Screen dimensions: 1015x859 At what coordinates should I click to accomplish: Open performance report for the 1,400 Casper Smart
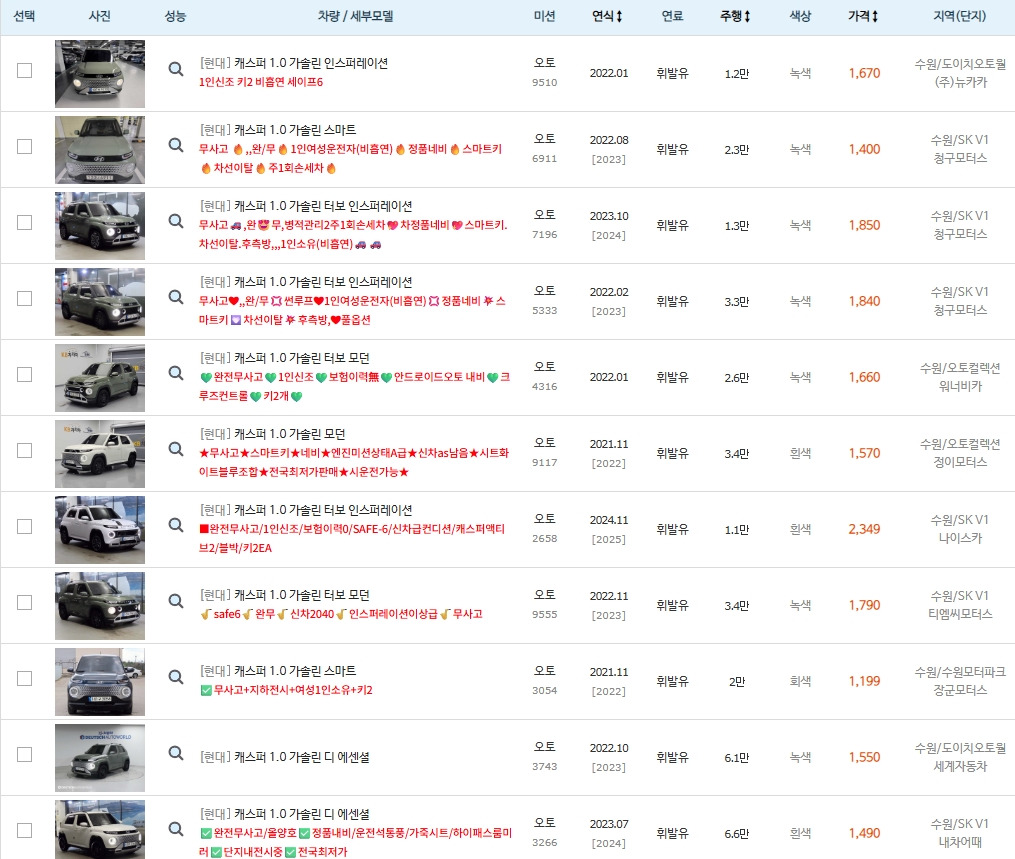pos(175,145)
